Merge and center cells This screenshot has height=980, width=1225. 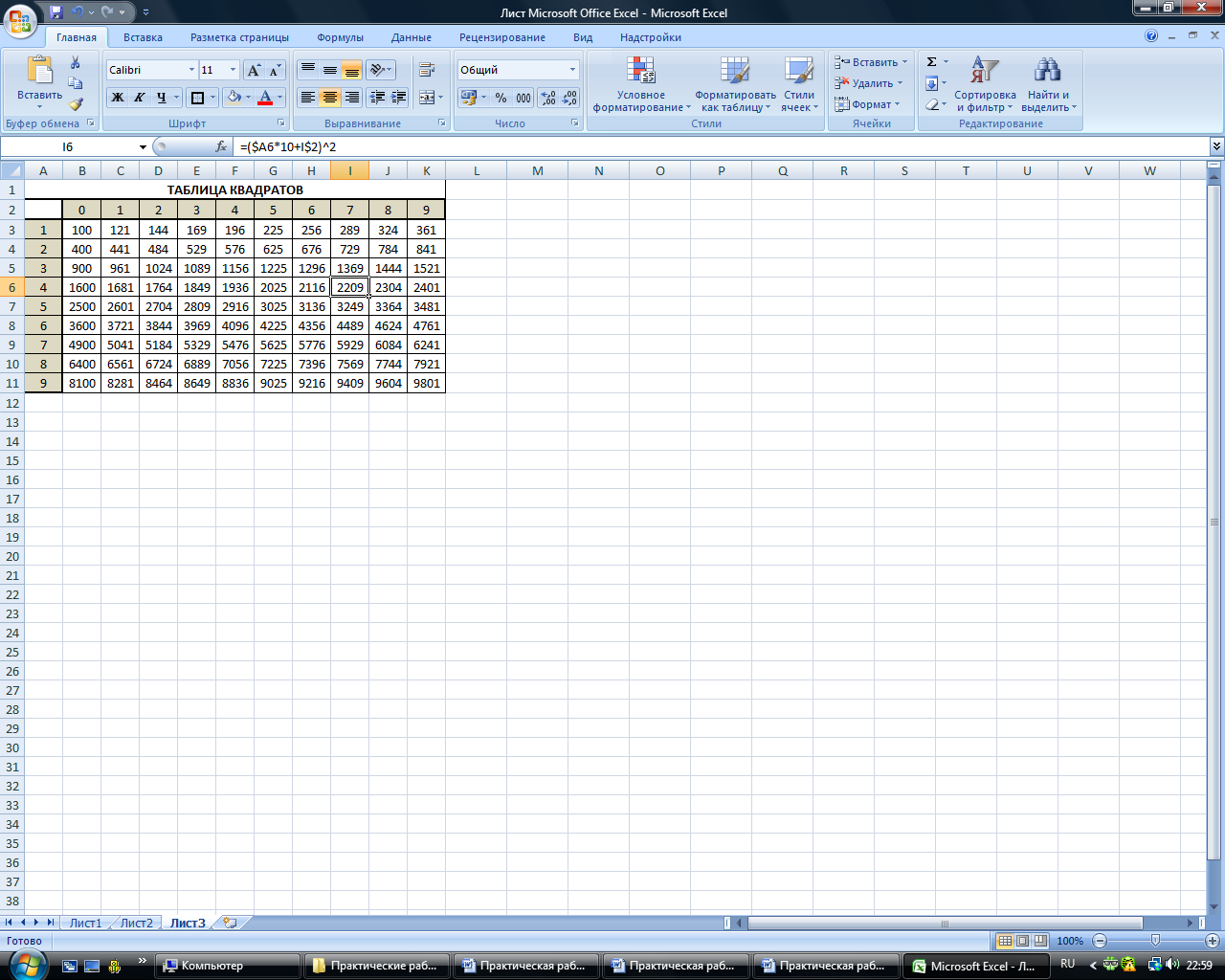click(x=427, y=98)
